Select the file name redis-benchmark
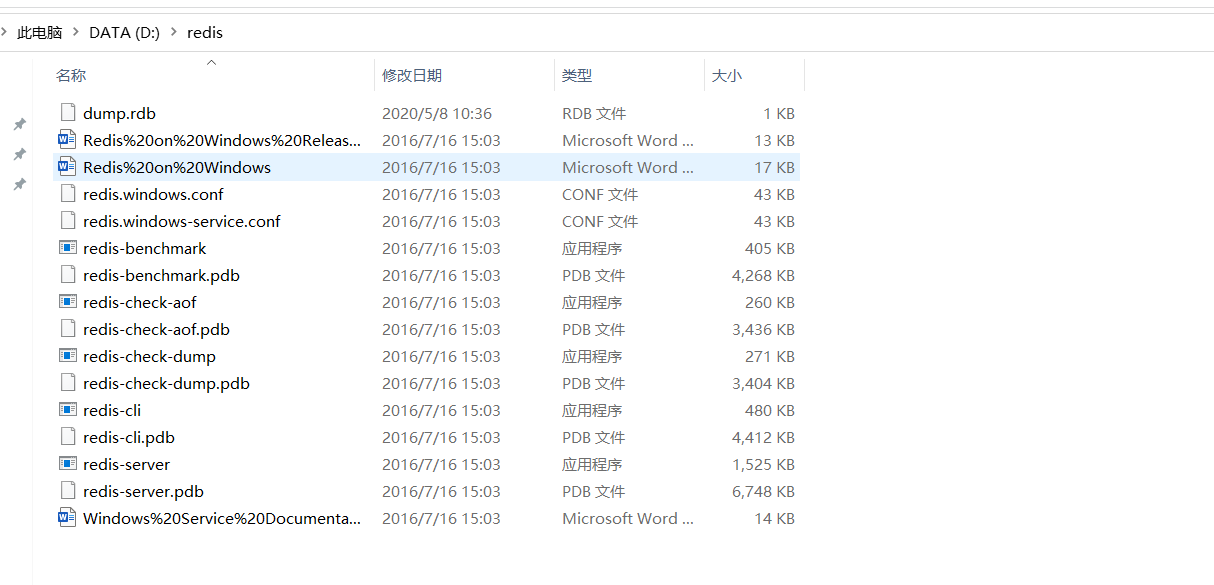The width and height of the screenshot is (1214, 585). pos(145,248)
